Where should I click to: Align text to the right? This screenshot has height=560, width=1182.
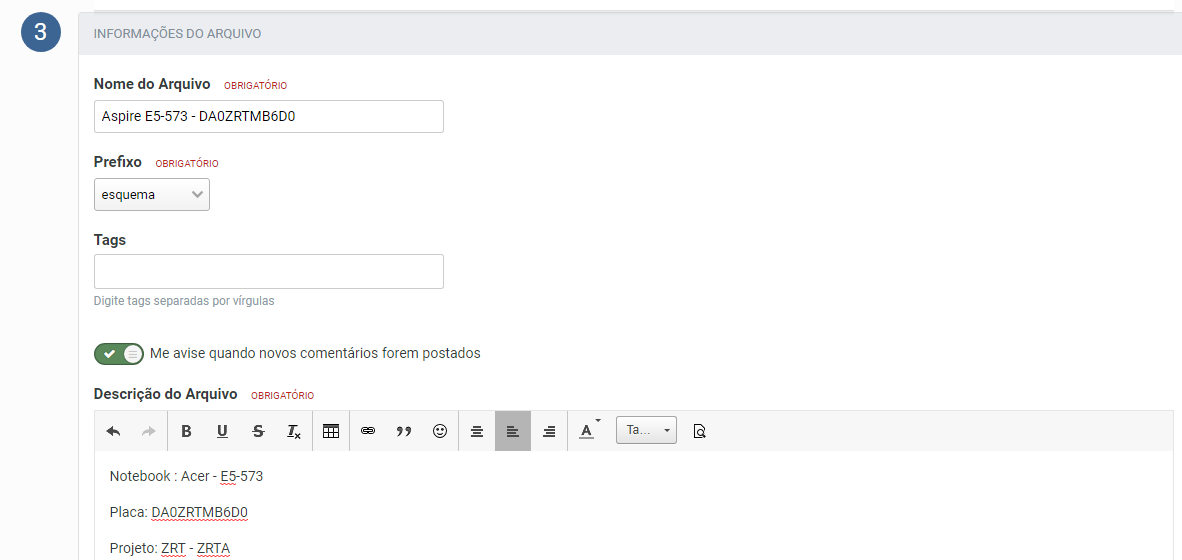click(x=549, y=431)
